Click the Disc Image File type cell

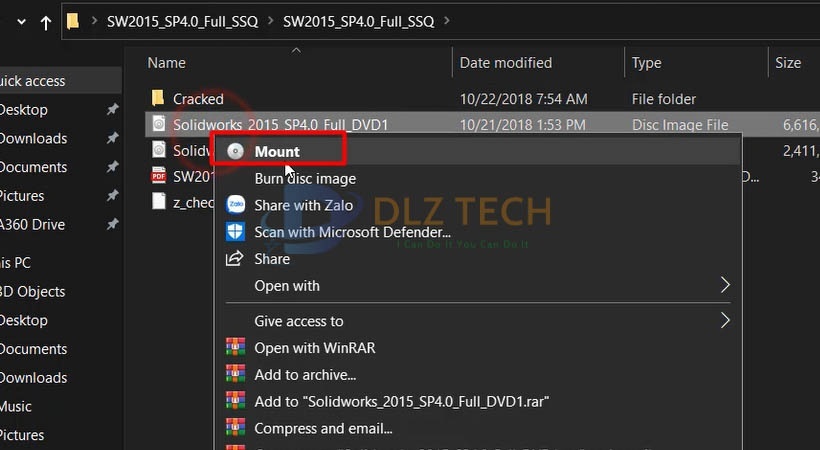click(680, 125)
